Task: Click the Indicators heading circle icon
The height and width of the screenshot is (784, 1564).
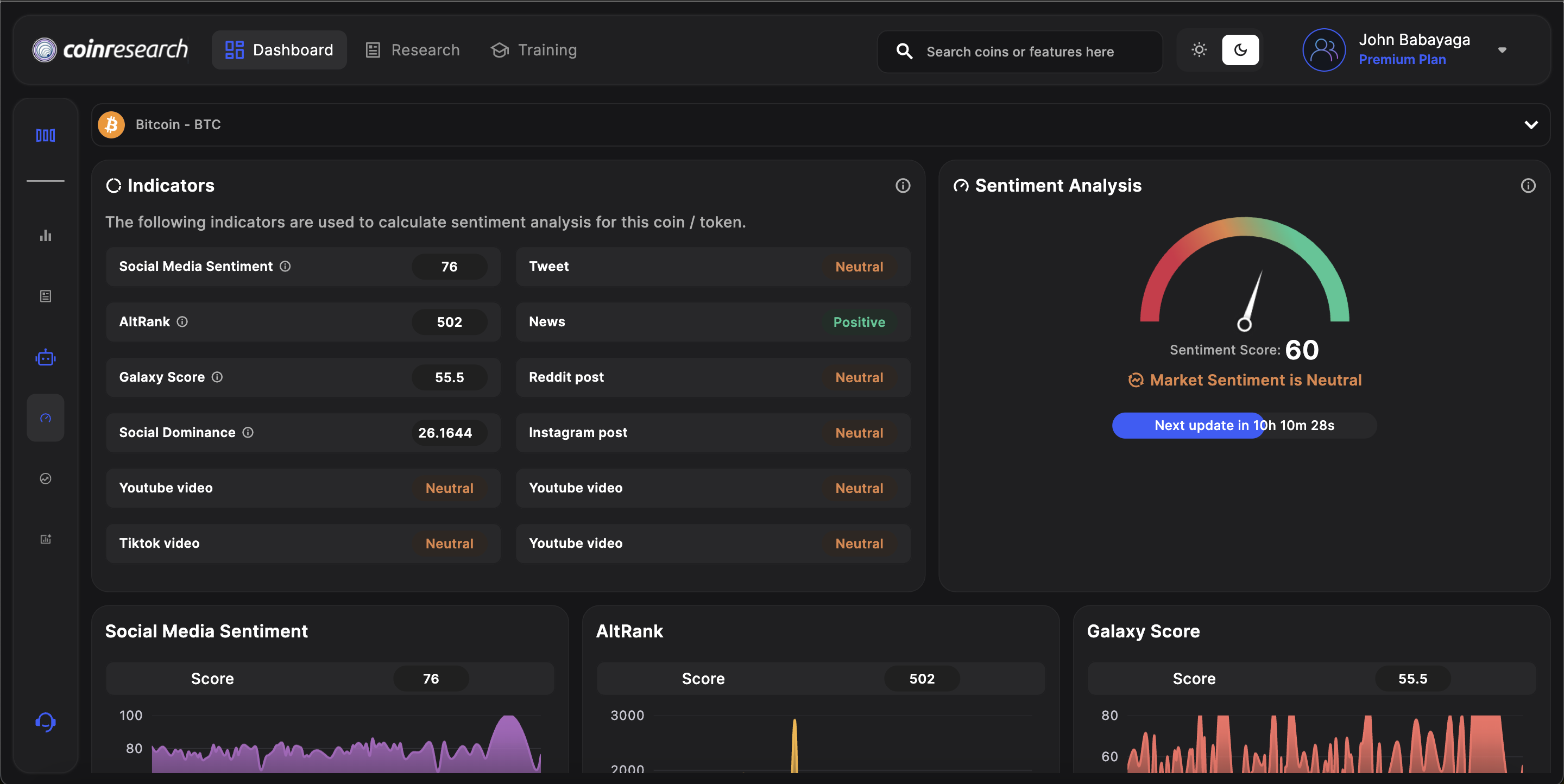Action: click(x=113, y=186)
